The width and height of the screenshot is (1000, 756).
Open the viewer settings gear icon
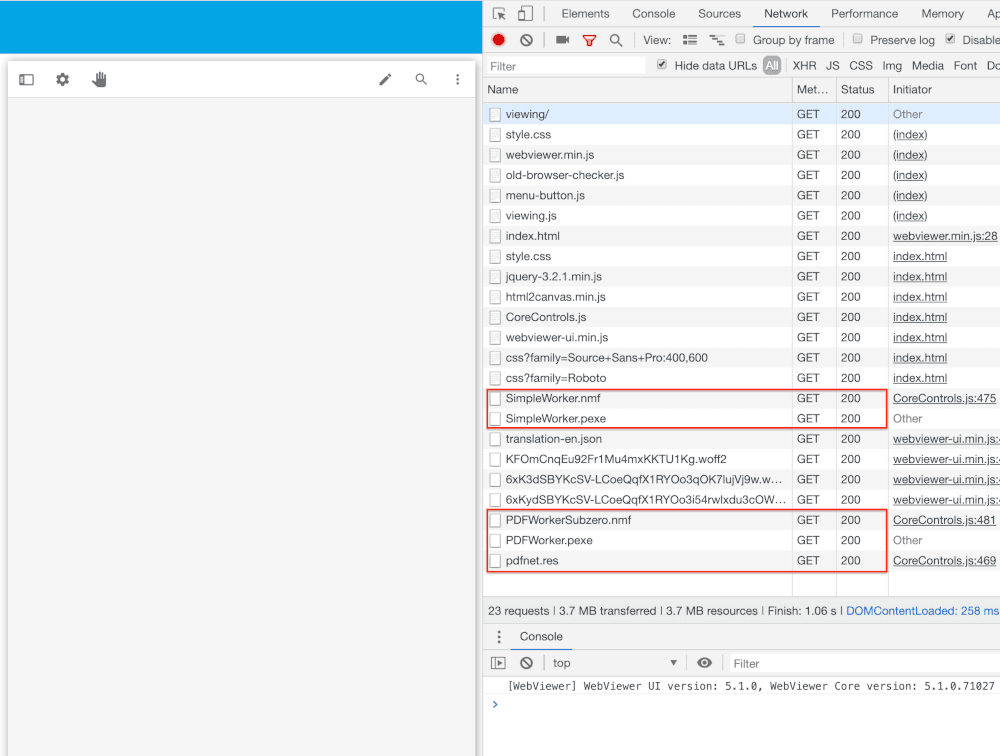63,80
